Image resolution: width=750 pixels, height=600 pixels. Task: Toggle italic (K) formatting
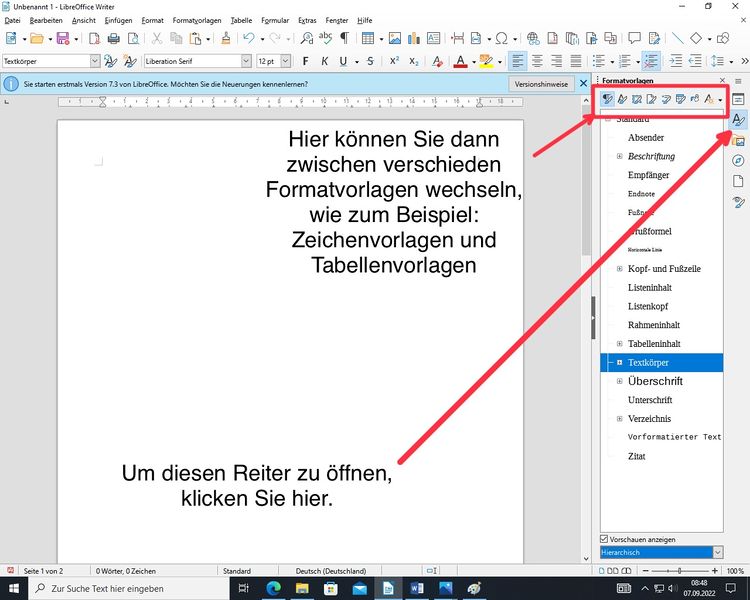pos(325,61)
